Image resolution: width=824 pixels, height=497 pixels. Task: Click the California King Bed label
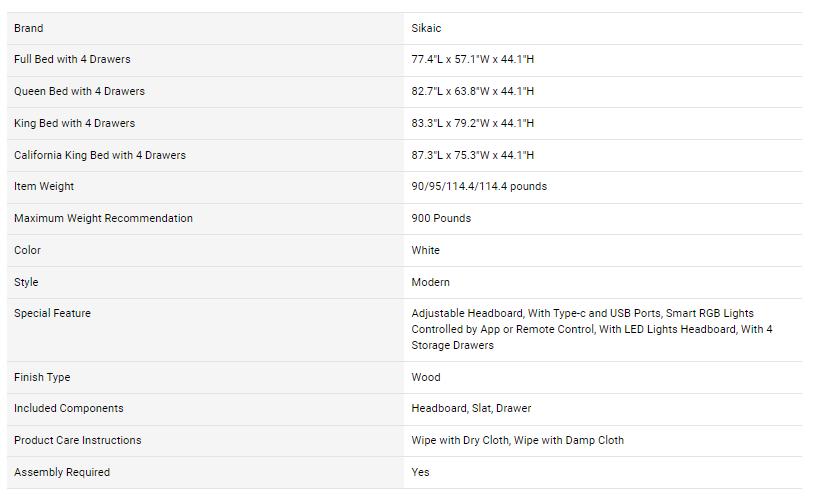click(x=100, y=156)
